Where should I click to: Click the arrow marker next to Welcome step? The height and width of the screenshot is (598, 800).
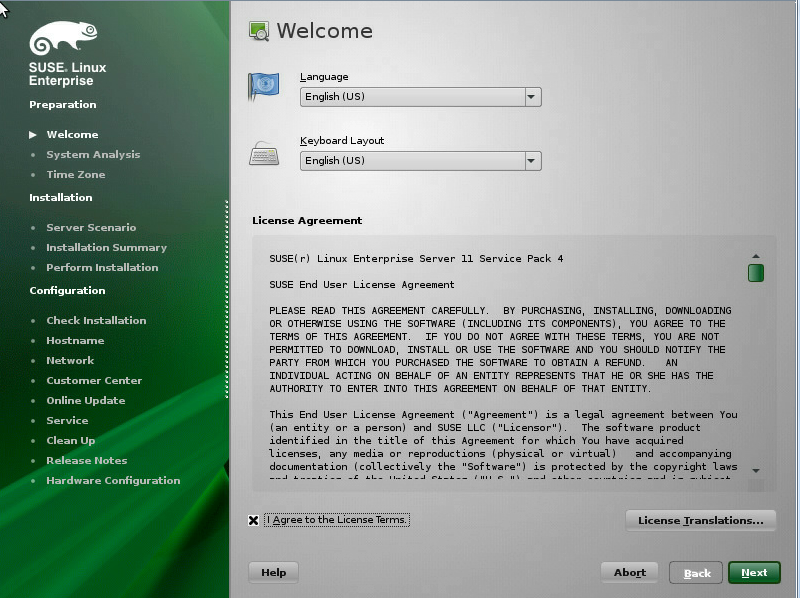(33, 135)
